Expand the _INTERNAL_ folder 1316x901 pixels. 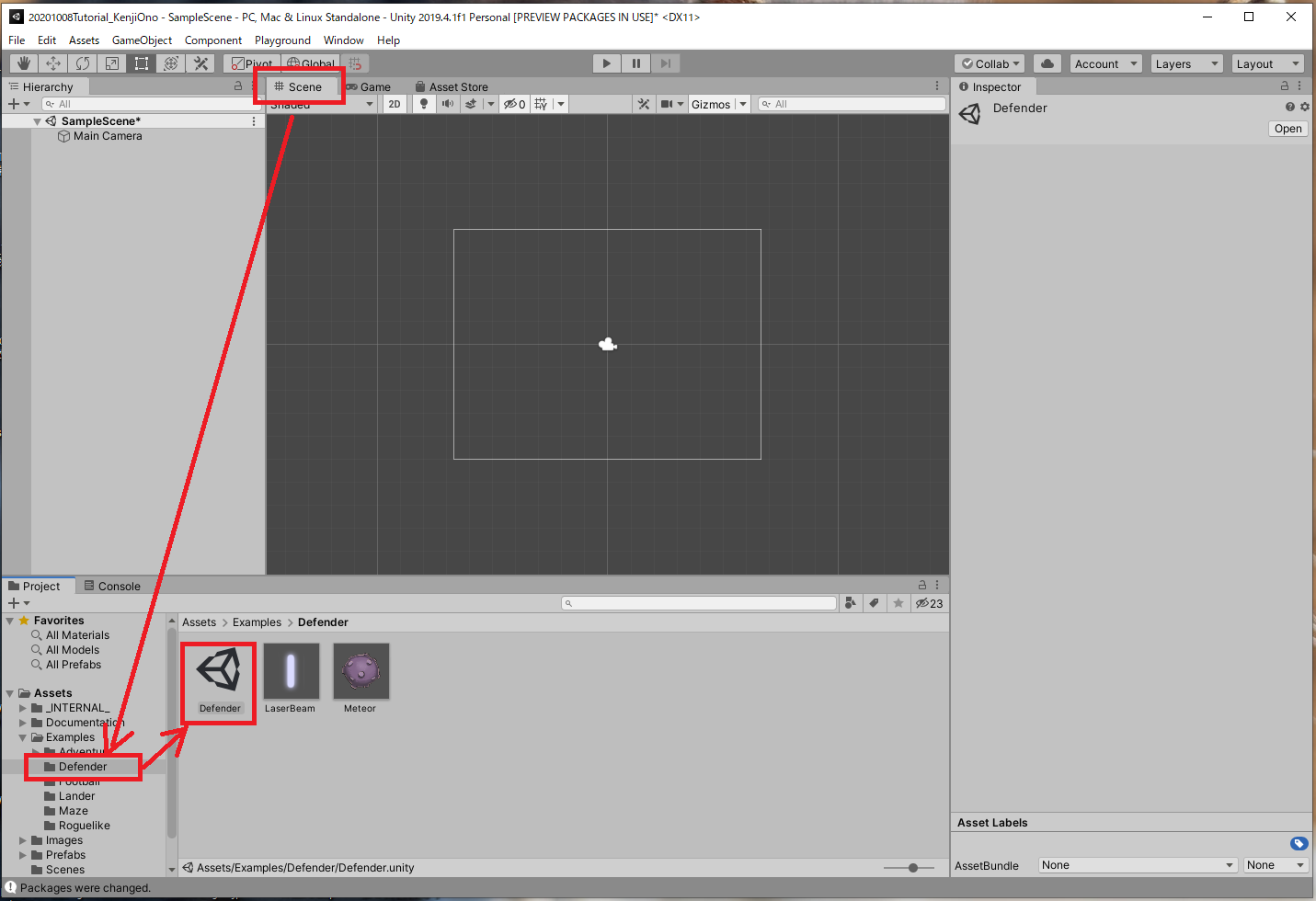tap(23, 708)
